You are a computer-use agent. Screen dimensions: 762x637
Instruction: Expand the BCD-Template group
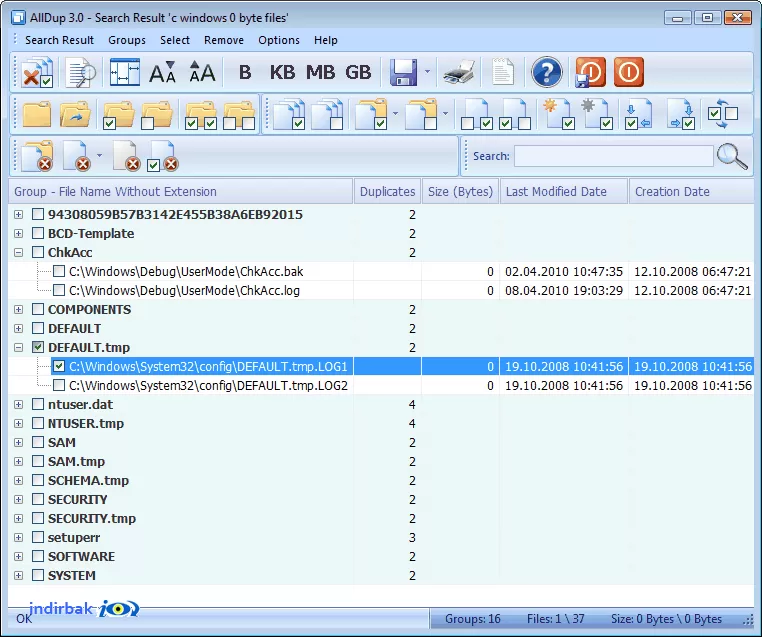pos(18,233)
